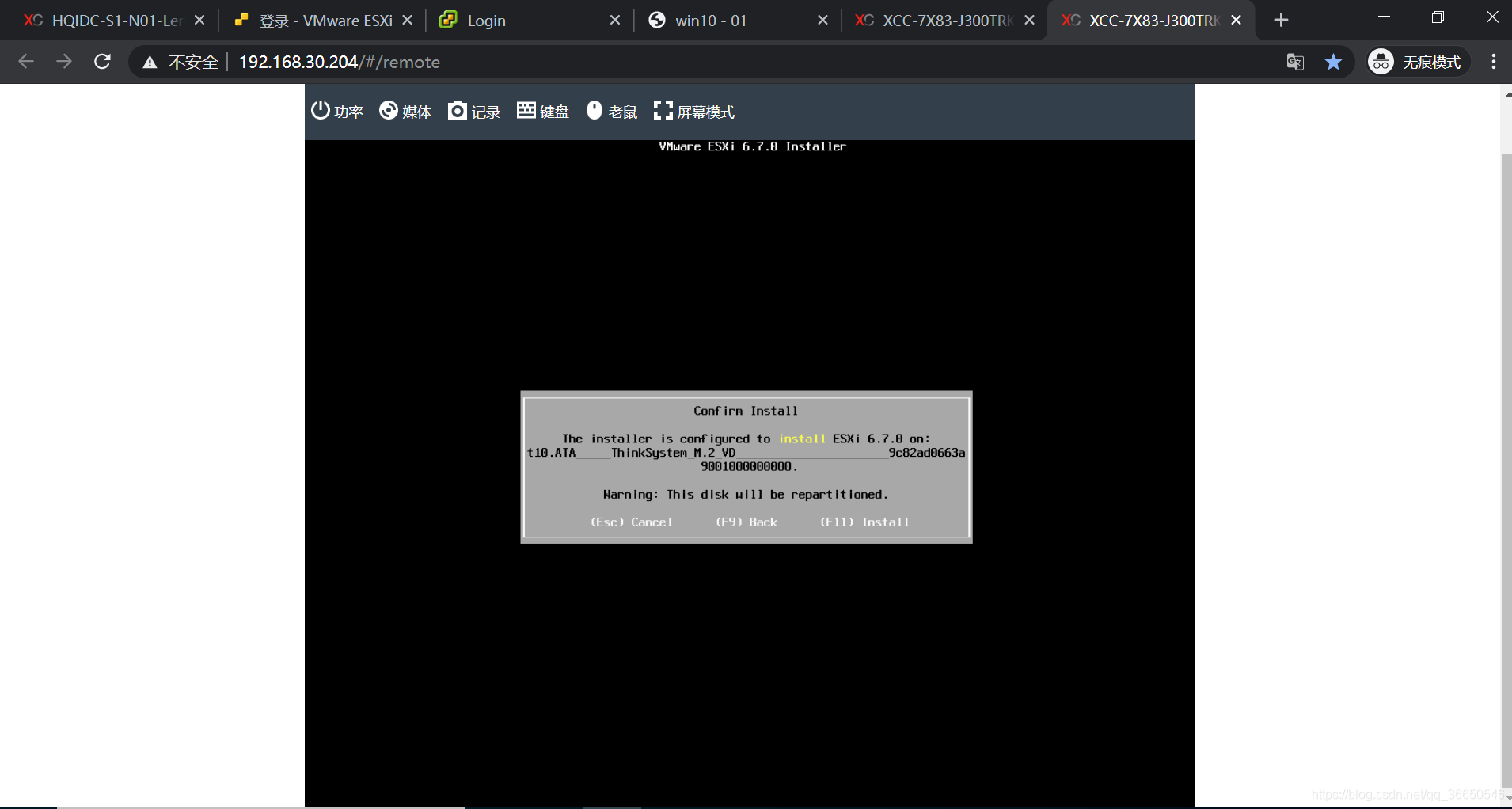
Task: Open a new browser tab
Action: tap(1282, 21)
